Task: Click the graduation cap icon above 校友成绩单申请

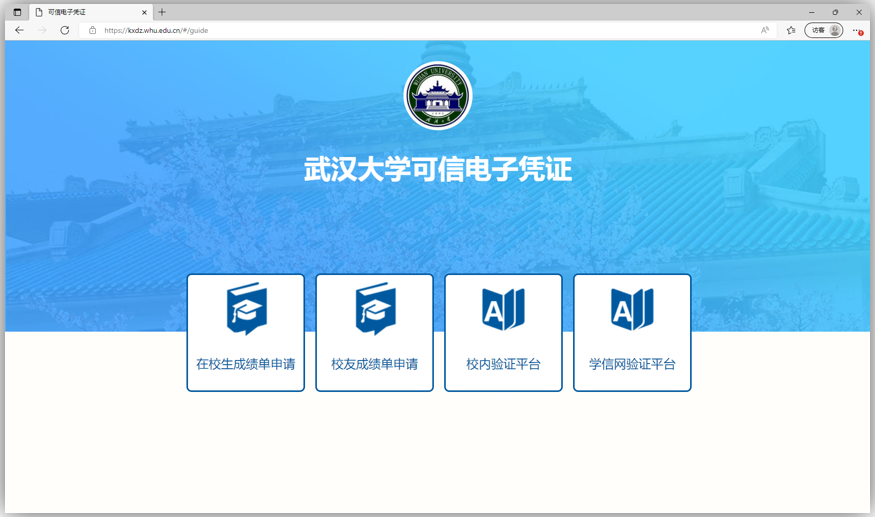Action: pos(375,309)
